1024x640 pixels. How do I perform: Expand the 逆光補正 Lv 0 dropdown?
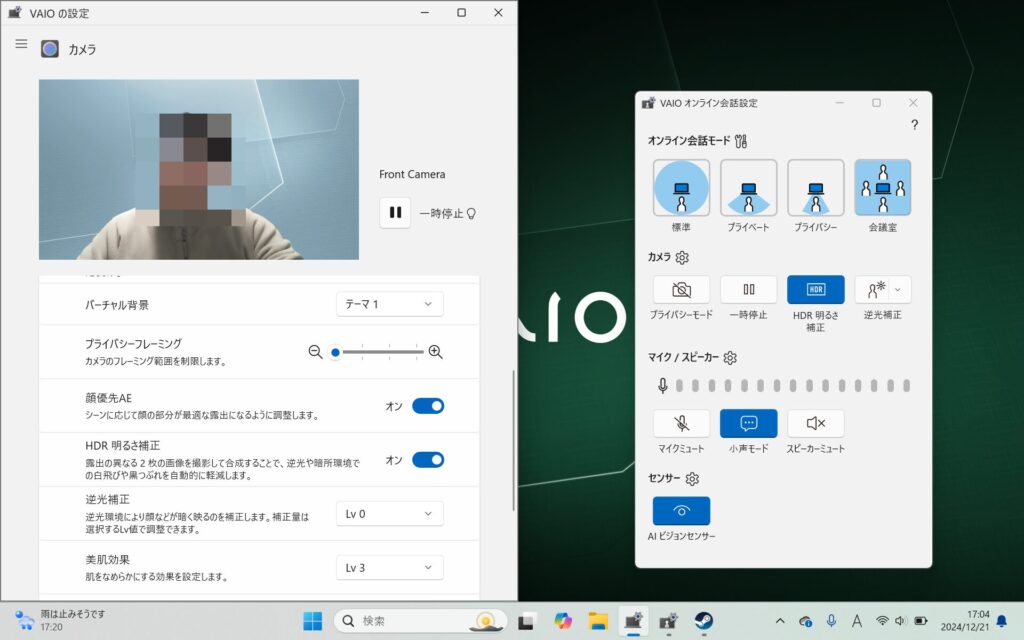[x=389, y=513]
